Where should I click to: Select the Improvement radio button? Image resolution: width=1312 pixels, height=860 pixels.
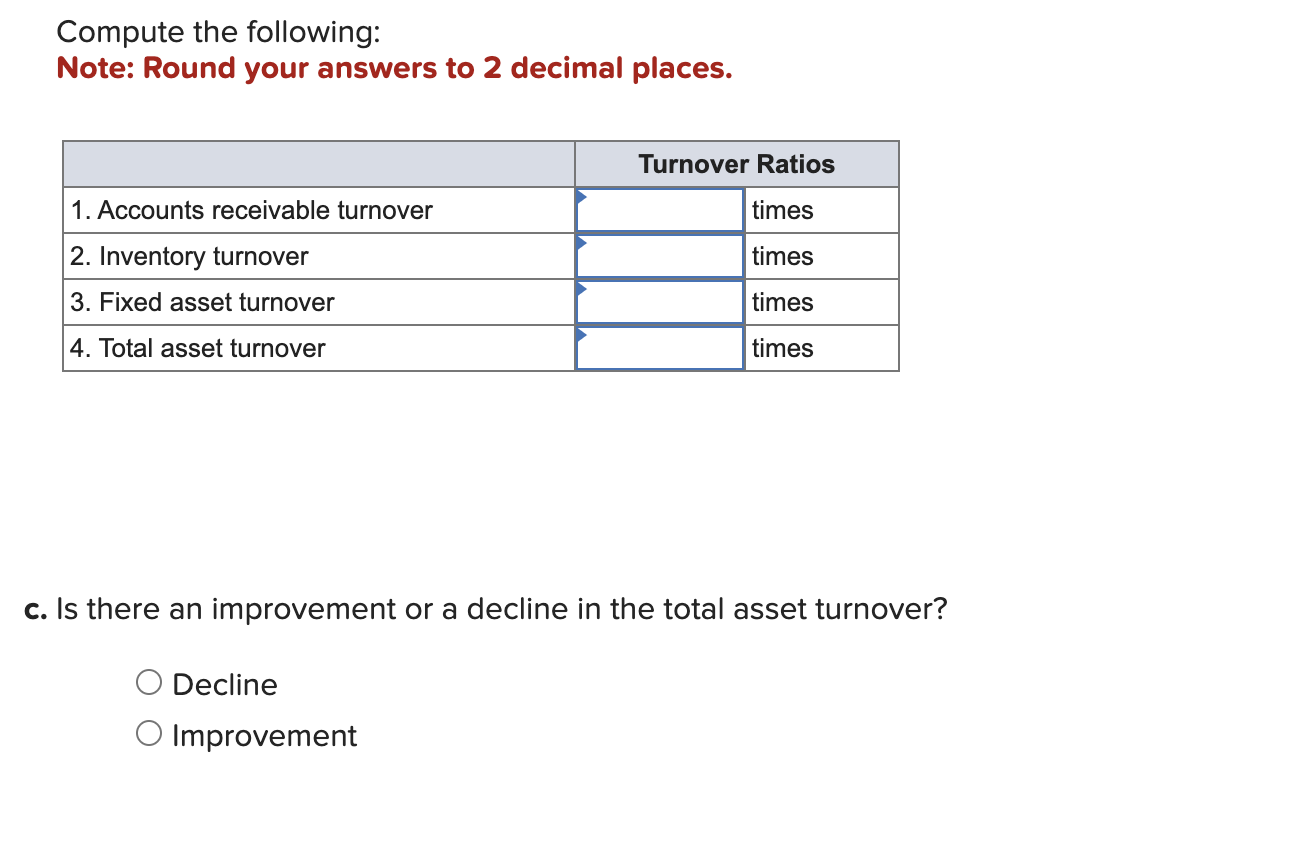(148, 732)
